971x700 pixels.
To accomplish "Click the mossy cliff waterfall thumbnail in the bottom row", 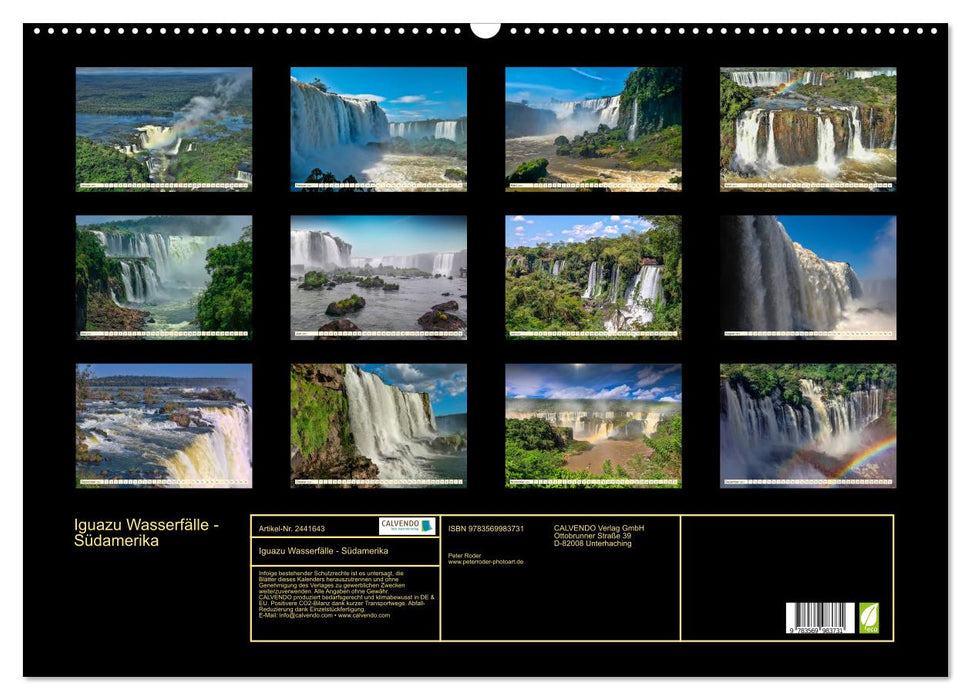I will coord(378,426).
